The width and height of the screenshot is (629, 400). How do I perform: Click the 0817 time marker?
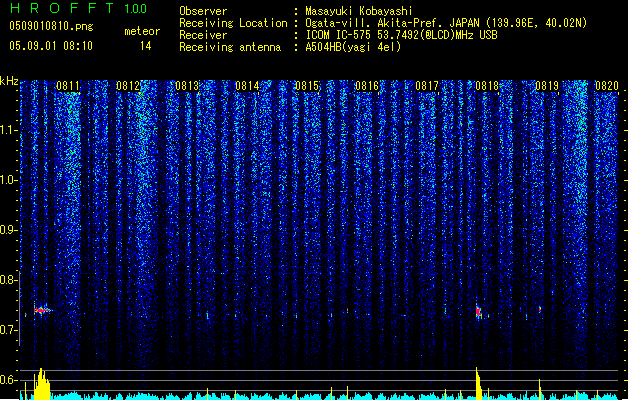click(x=427, y=86)
